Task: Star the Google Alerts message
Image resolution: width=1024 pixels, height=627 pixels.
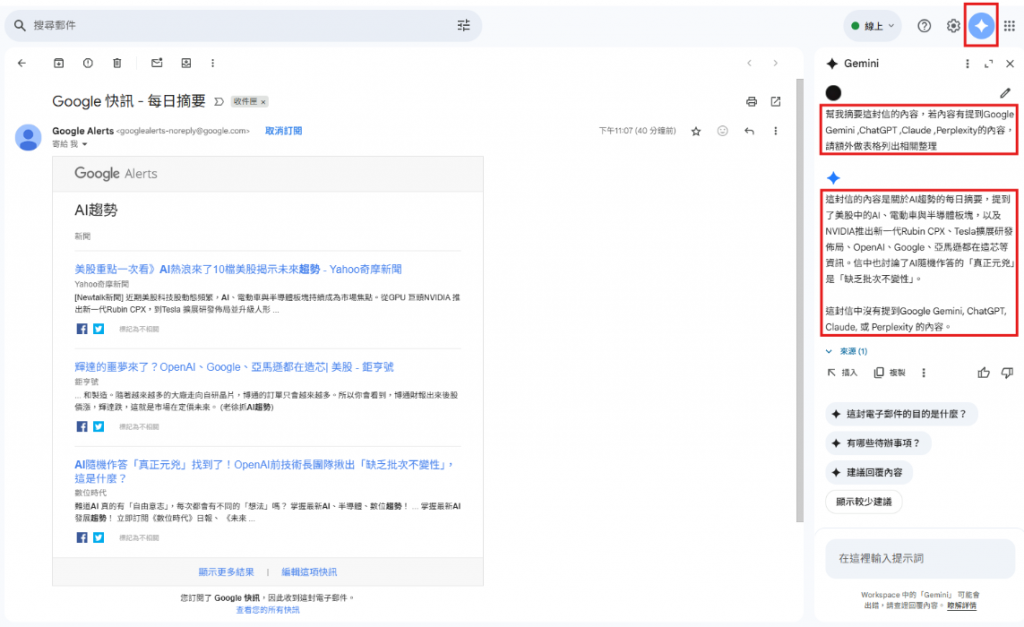Action: [696, 131]
